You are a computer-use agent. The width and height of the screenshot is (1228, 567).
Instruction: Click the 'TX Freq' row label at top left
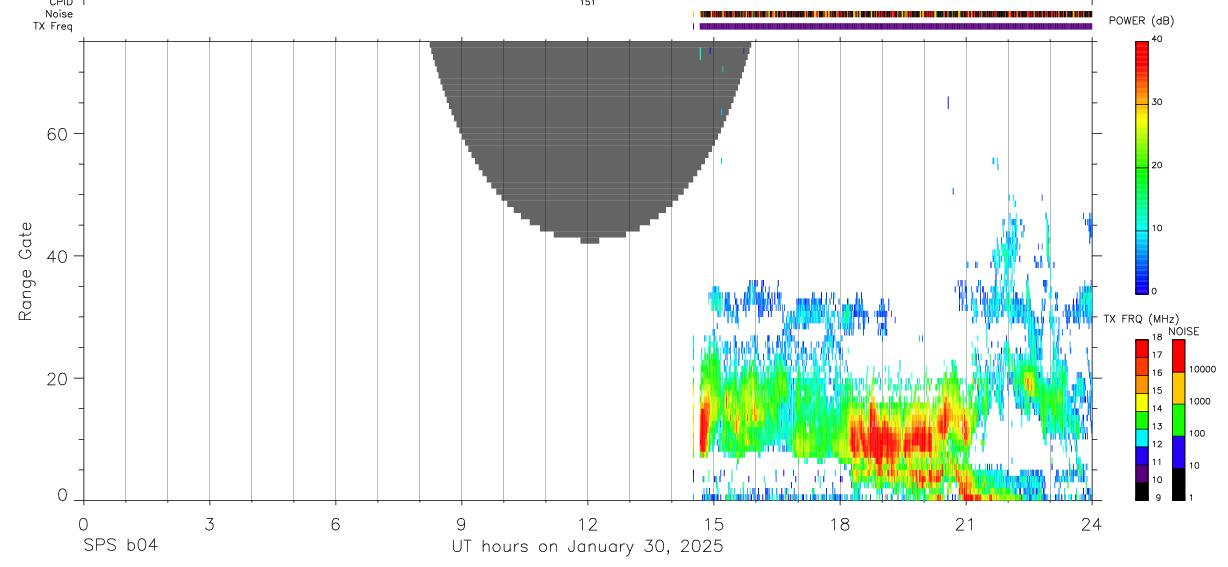coord(54,26)
